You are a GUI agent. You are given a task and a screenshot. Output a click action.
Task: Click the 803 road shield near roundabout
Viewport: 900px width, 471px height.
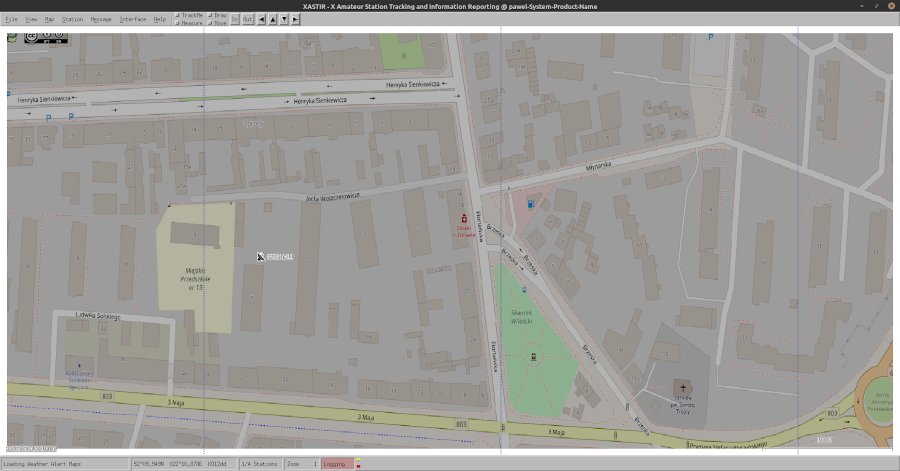click(x=832, y=413)
